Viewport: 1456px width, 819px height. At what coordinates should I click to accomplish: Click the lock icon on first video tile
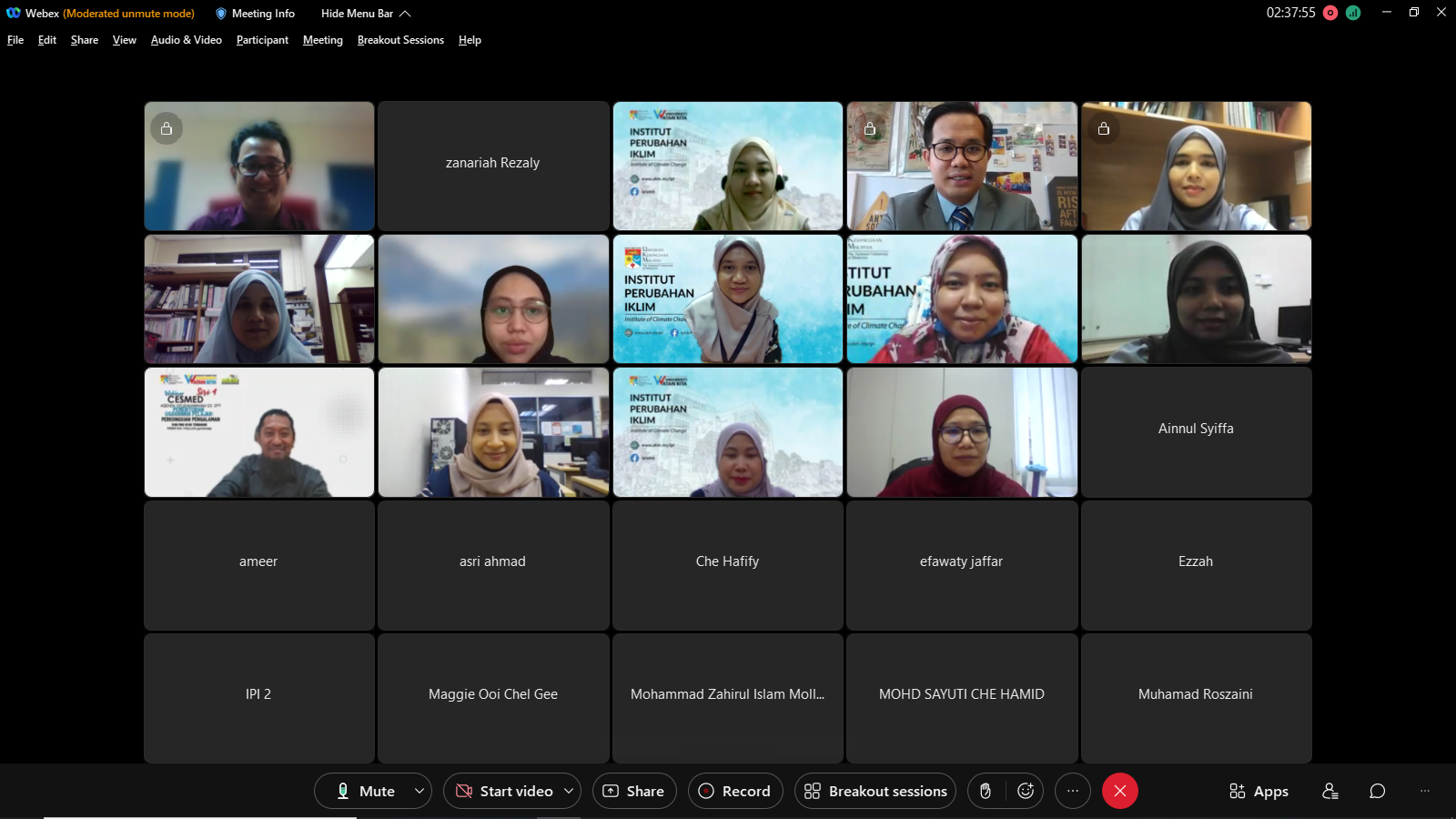[x=167, y=128]
